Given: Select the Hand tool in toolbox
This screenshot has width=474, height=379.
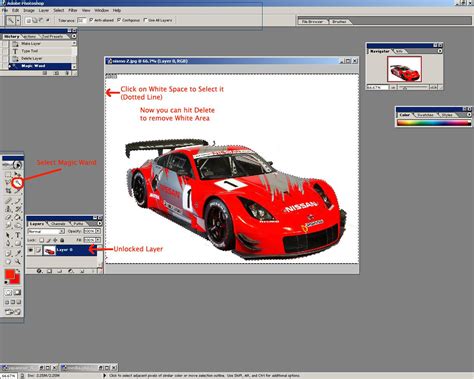Looking at the screenshot, I should pos(8,262).
